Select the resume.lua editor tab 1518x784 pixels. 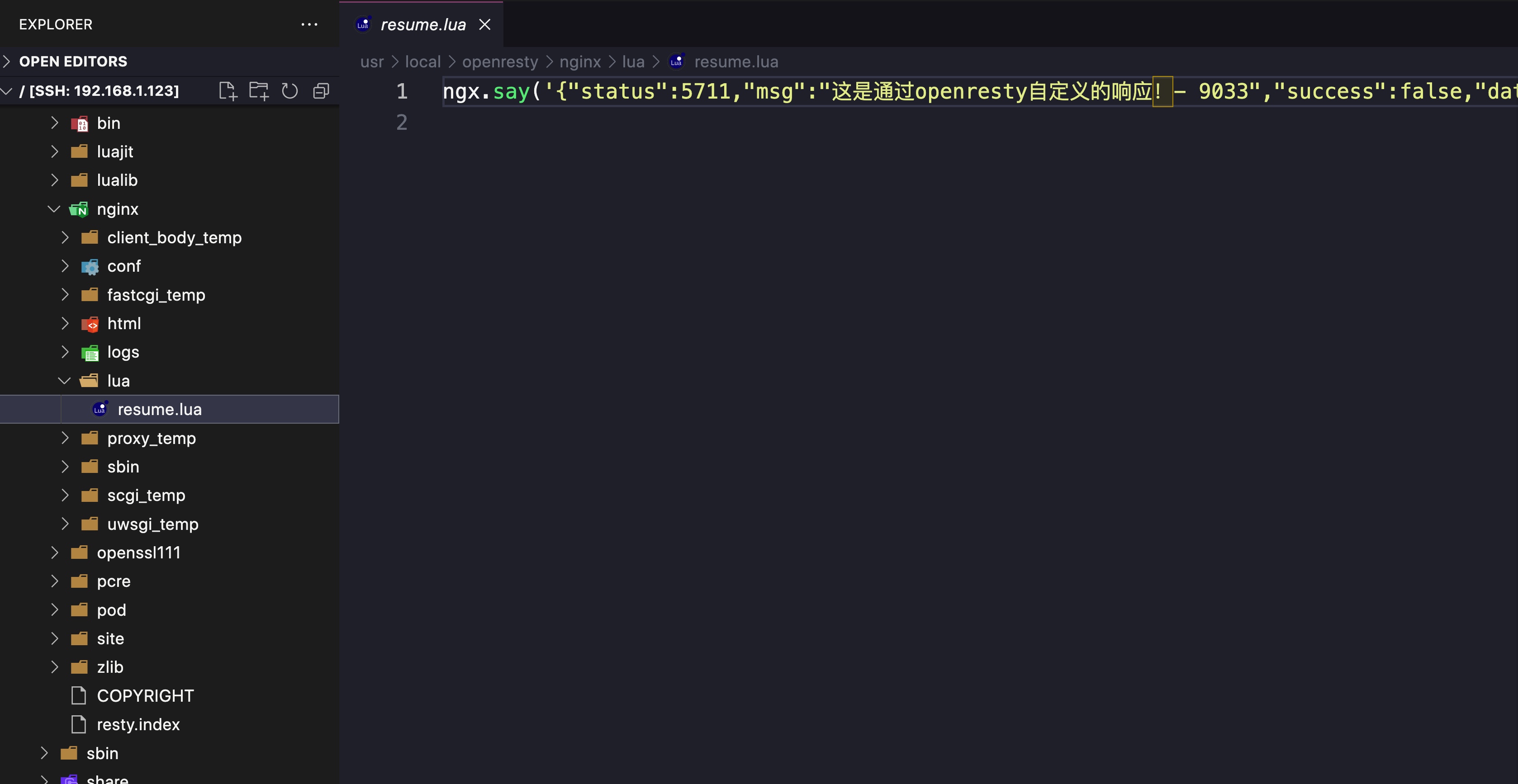tap(422, 24)
